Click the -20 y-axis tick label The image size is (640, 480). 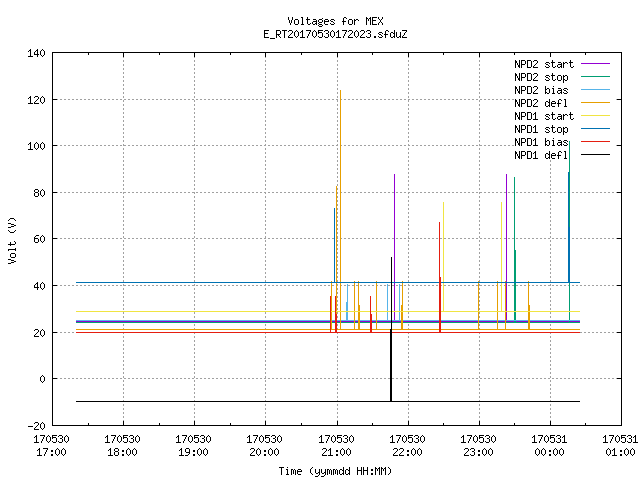36,426
